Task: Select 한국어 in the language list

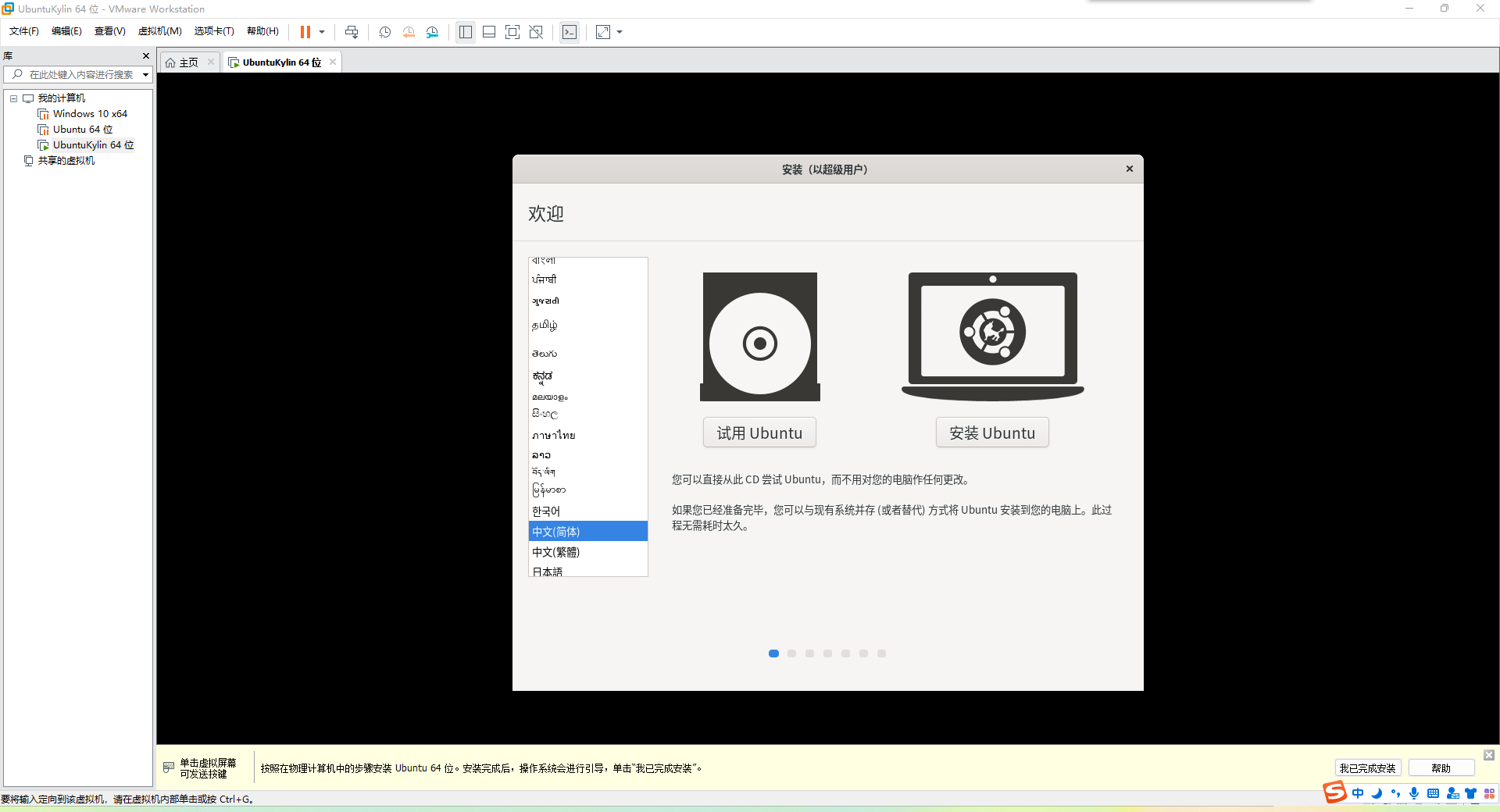Action: tap(588, 511)
